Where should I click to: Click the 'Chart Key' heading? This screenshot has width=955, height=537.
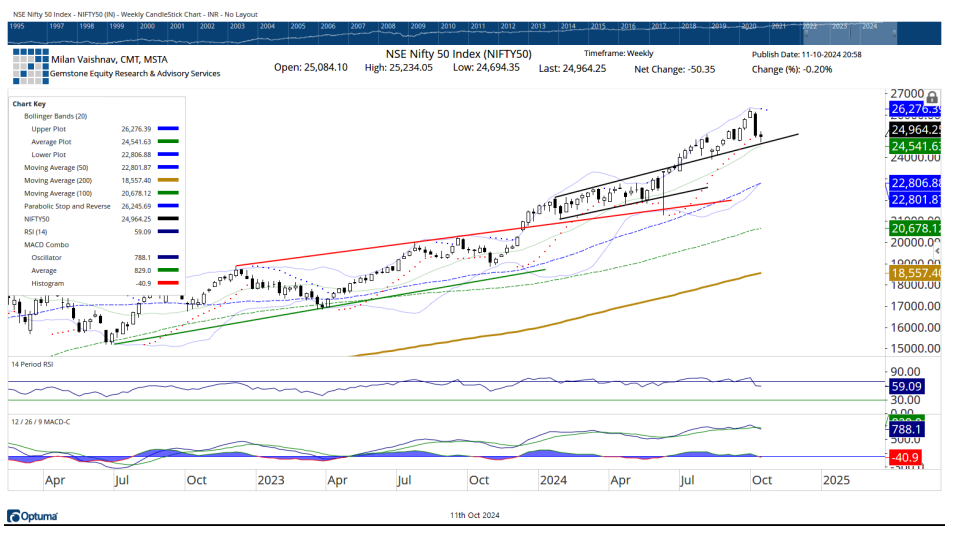point(29,104)
